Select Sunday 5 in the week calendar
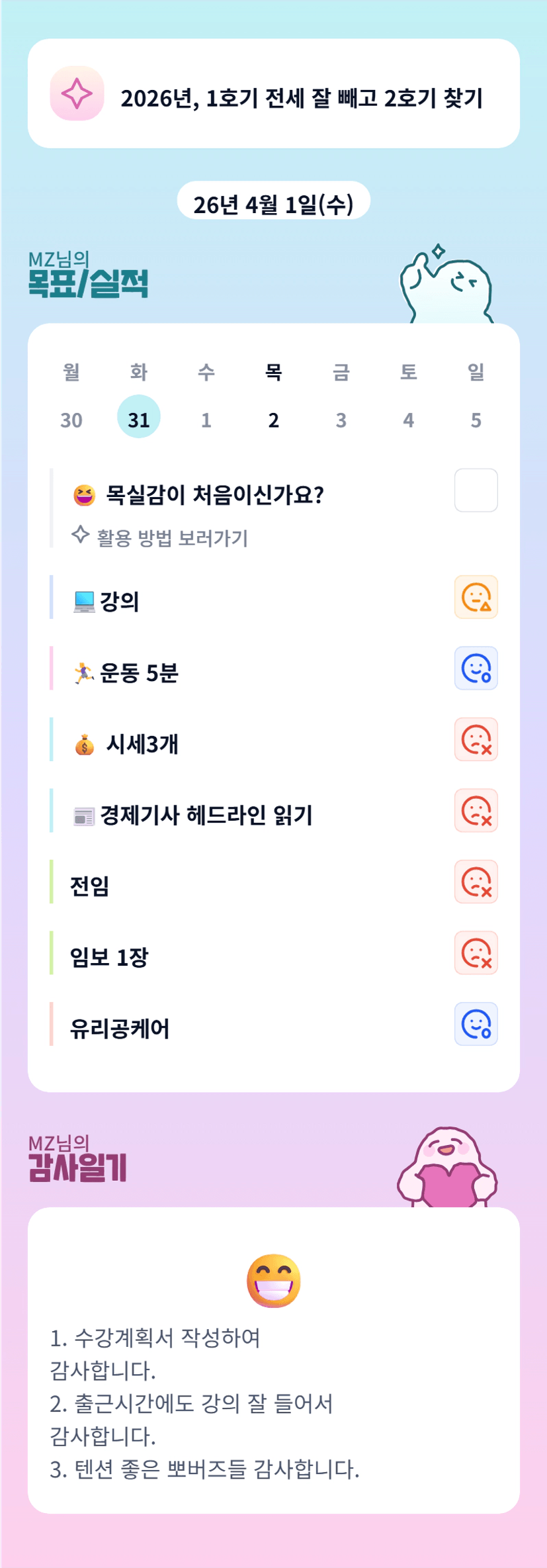The height and width of the screenshot is (1568, 547). [x=476, y=420]
